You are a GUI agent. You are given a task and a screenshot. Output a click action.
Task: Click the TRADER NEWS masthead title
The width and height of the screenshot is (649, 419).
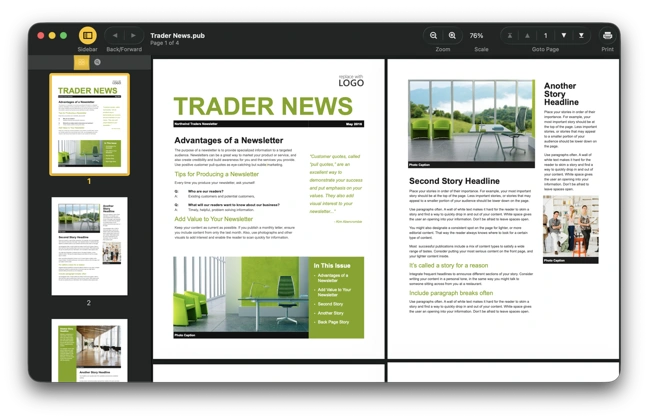pyautogui.click(x=263, y=106)
